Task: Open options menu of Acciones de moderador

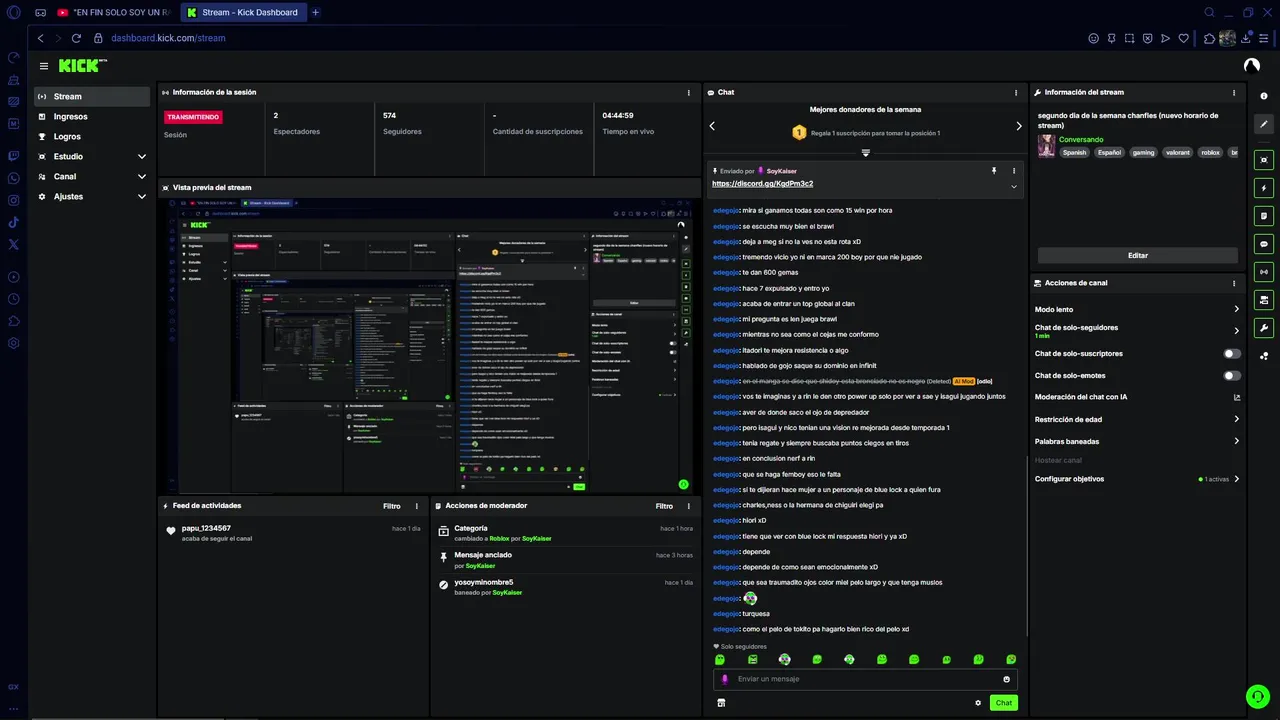Action: (688, 506)
